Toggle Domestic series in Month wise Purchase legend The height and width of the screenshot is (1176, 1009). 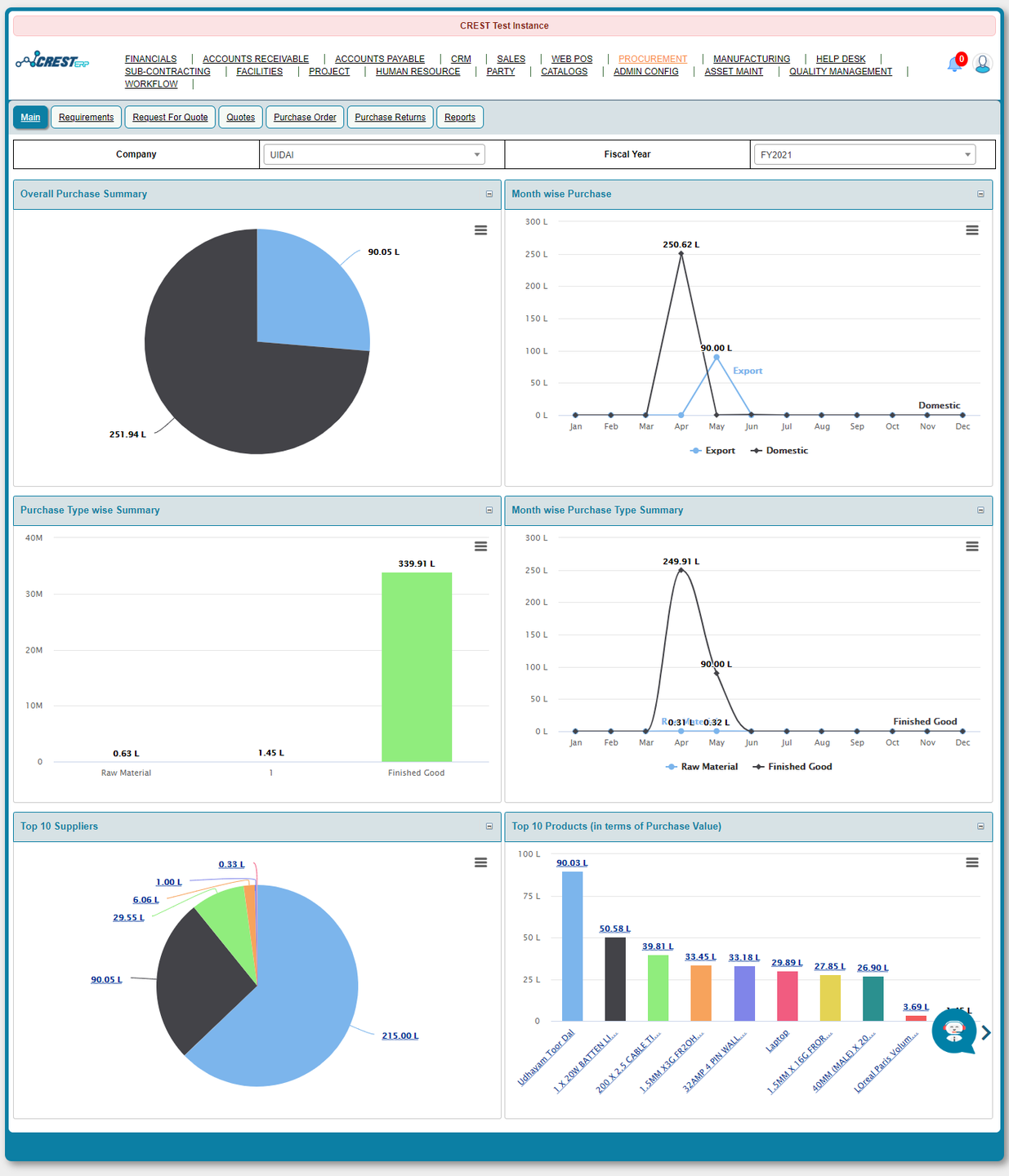coord(779,451)
